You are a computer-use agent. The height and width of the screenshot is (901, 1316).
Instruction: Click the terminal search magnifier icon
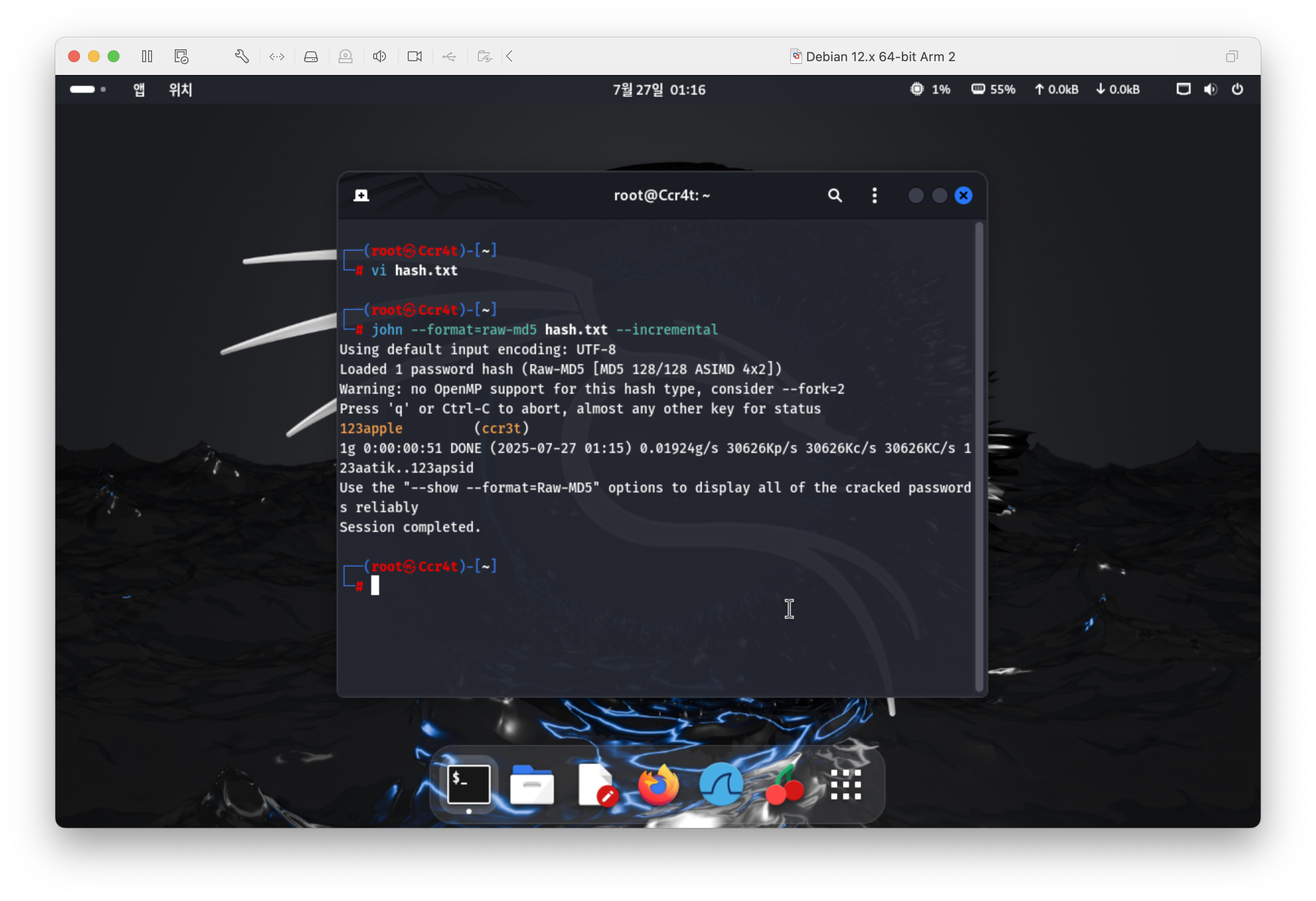(x=835, y=195)
